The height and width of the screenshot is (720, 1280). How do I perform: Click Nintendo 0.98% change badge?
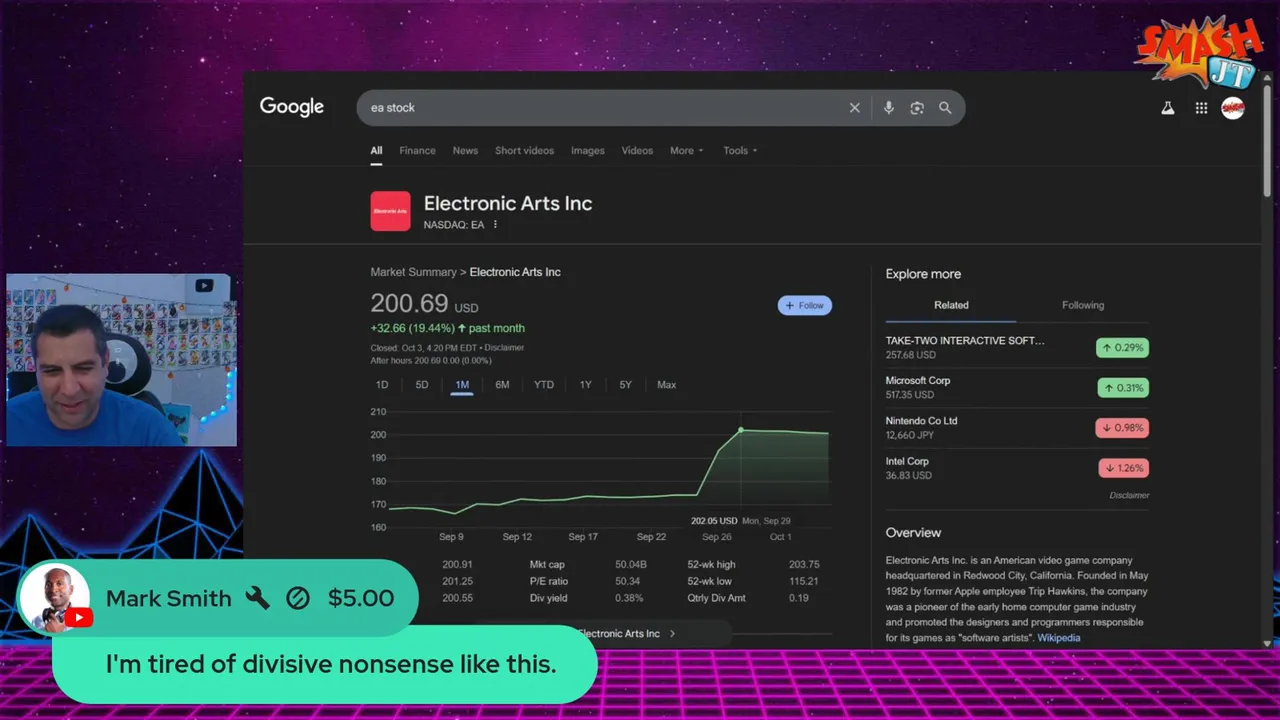1122,428
